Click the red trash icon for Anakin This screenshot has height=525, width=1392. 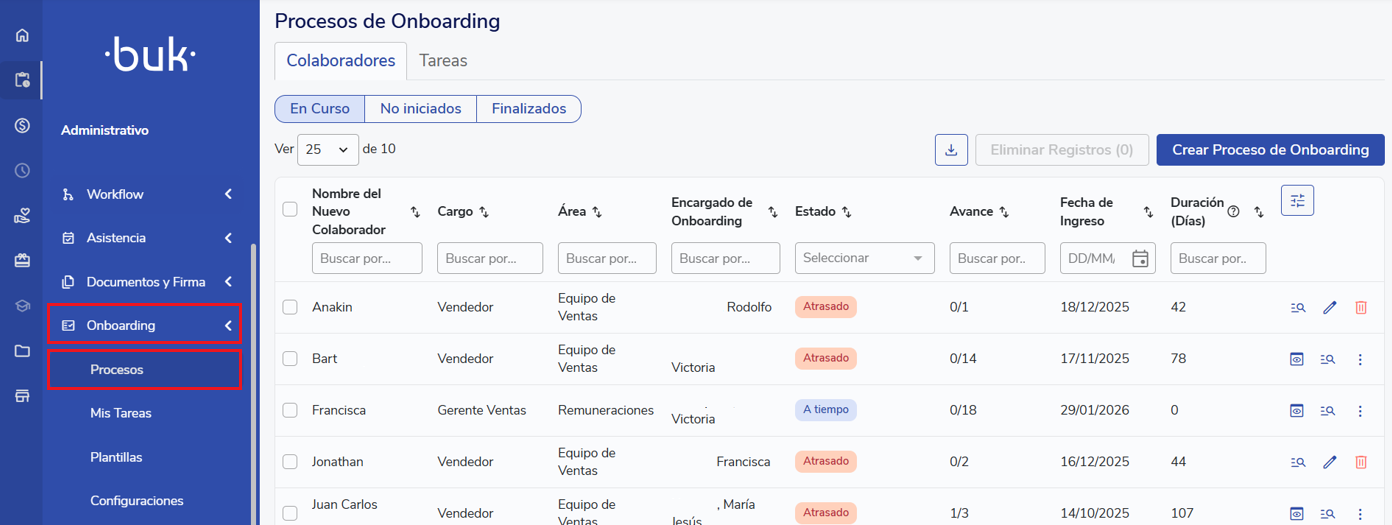coord(1360,308)
